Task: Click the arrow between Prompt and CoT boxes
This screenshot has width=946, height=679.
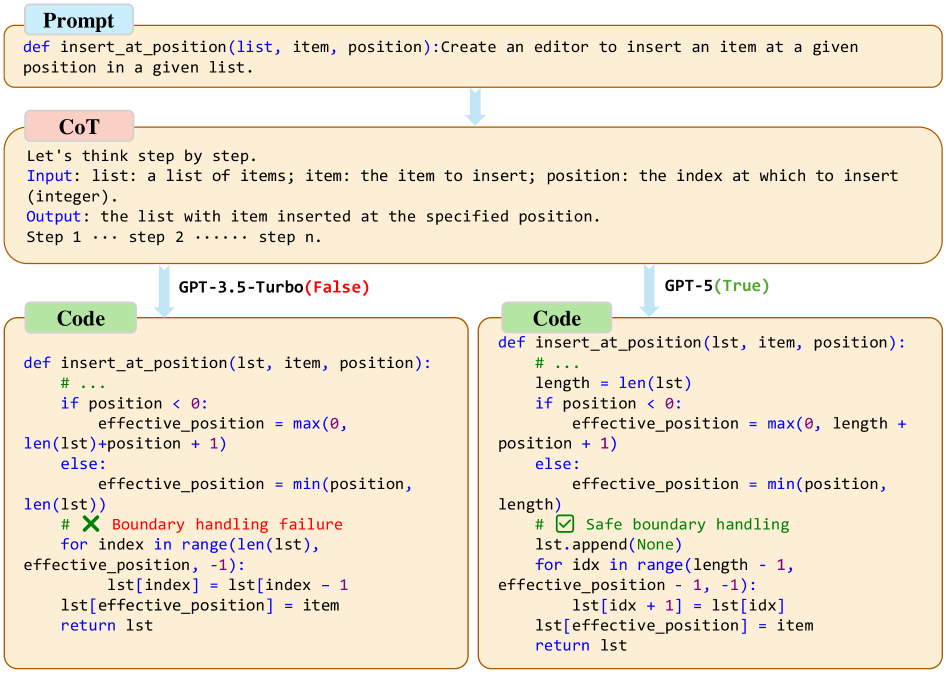Action: [476, 106]
